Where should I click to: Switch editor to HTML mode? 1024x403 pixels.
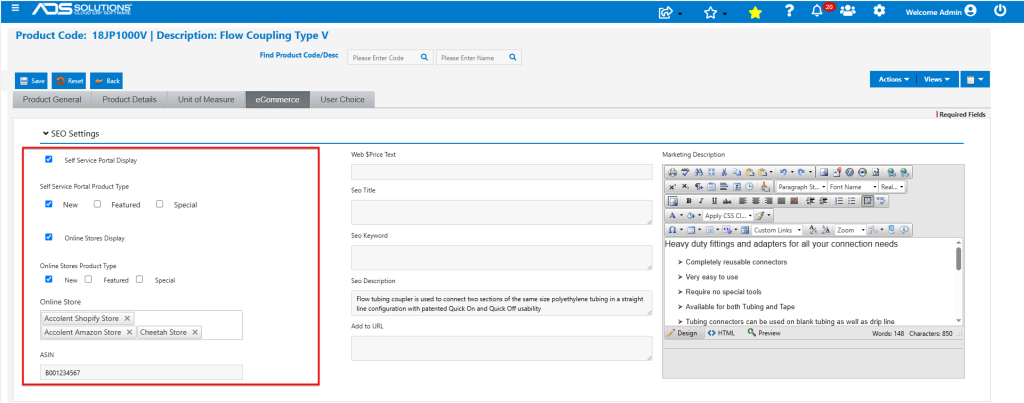point(721,333)
